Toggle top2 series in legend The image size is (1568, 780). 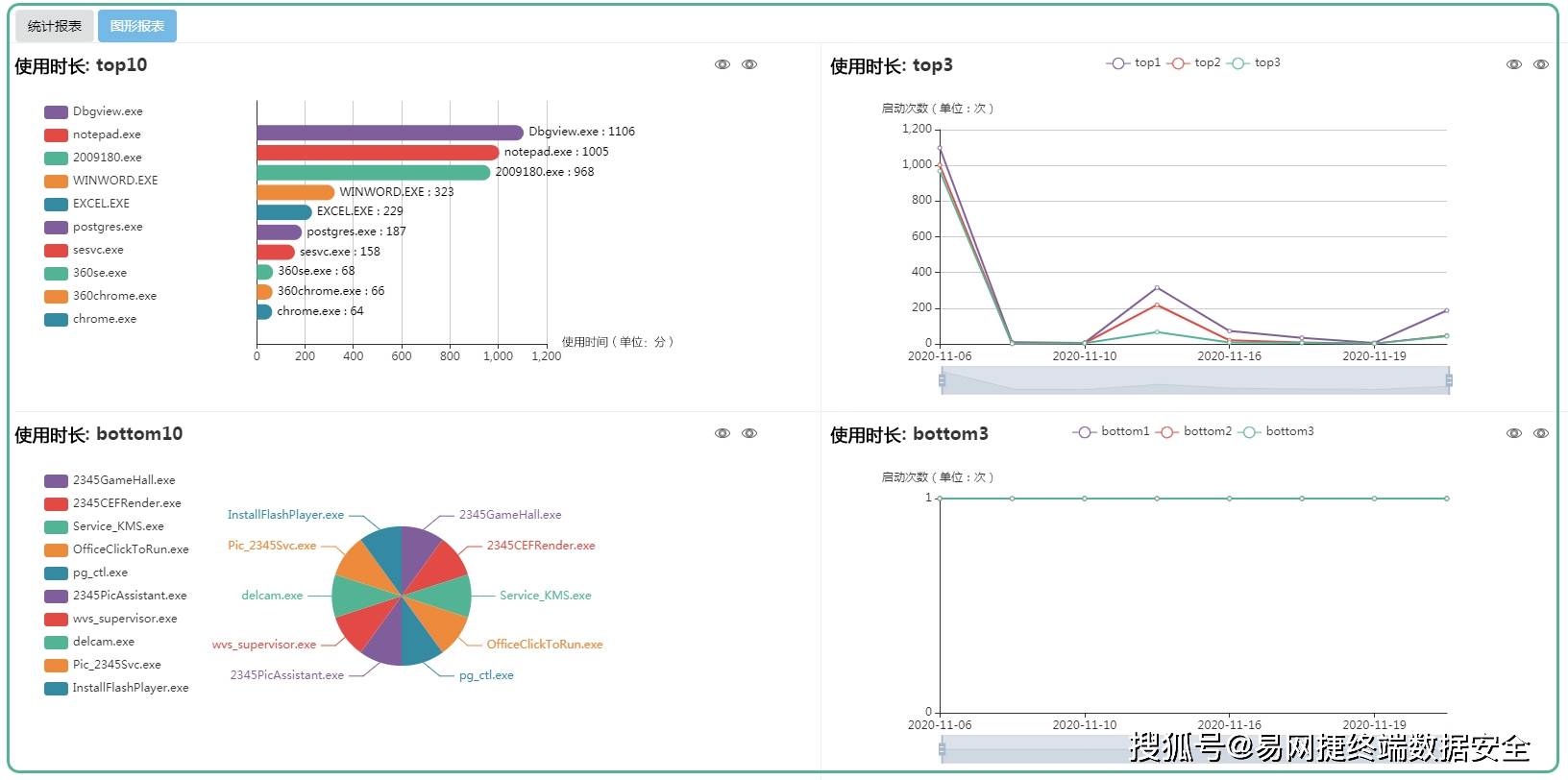(1194, 63)
